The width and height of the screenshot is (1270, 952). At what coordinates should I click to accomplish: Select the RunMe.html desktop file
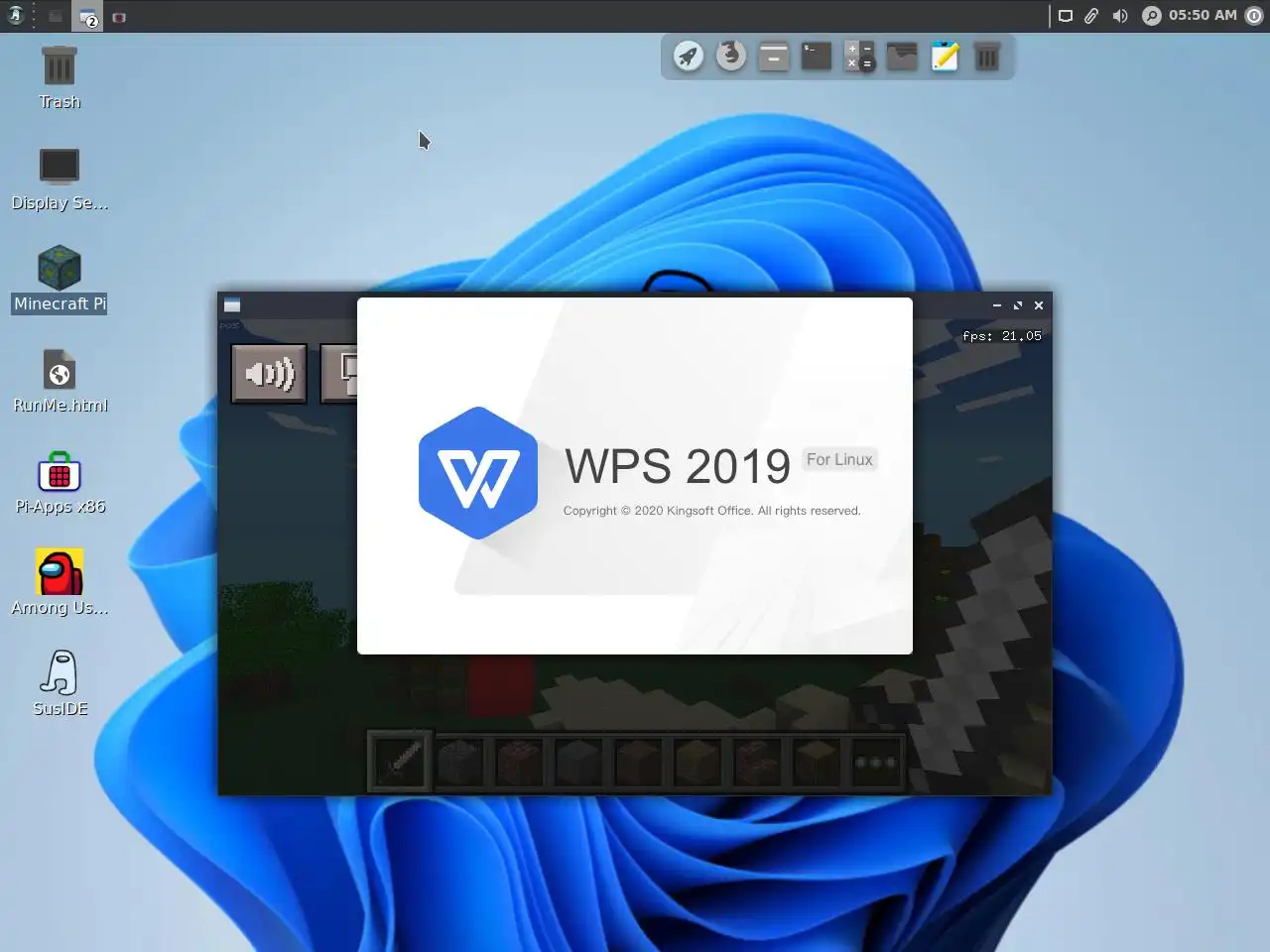(x=60, y=381)
